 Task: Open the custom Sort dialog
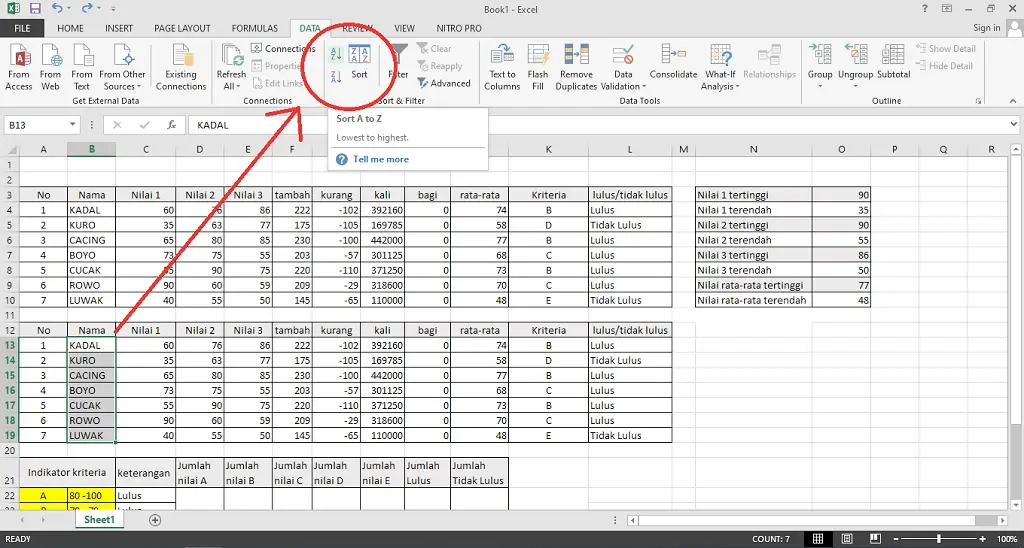click(x=359, y=63)
